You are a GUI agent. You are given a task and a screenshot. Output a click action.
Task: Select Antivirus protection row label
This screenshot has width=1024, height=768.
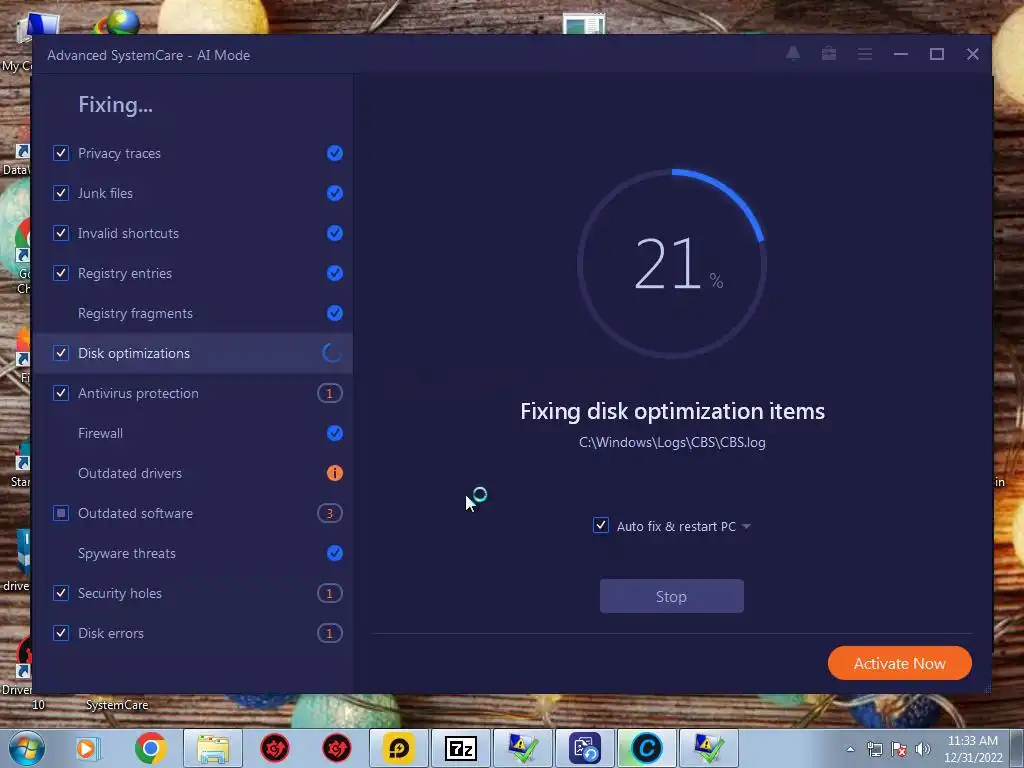tap(138, 393)
